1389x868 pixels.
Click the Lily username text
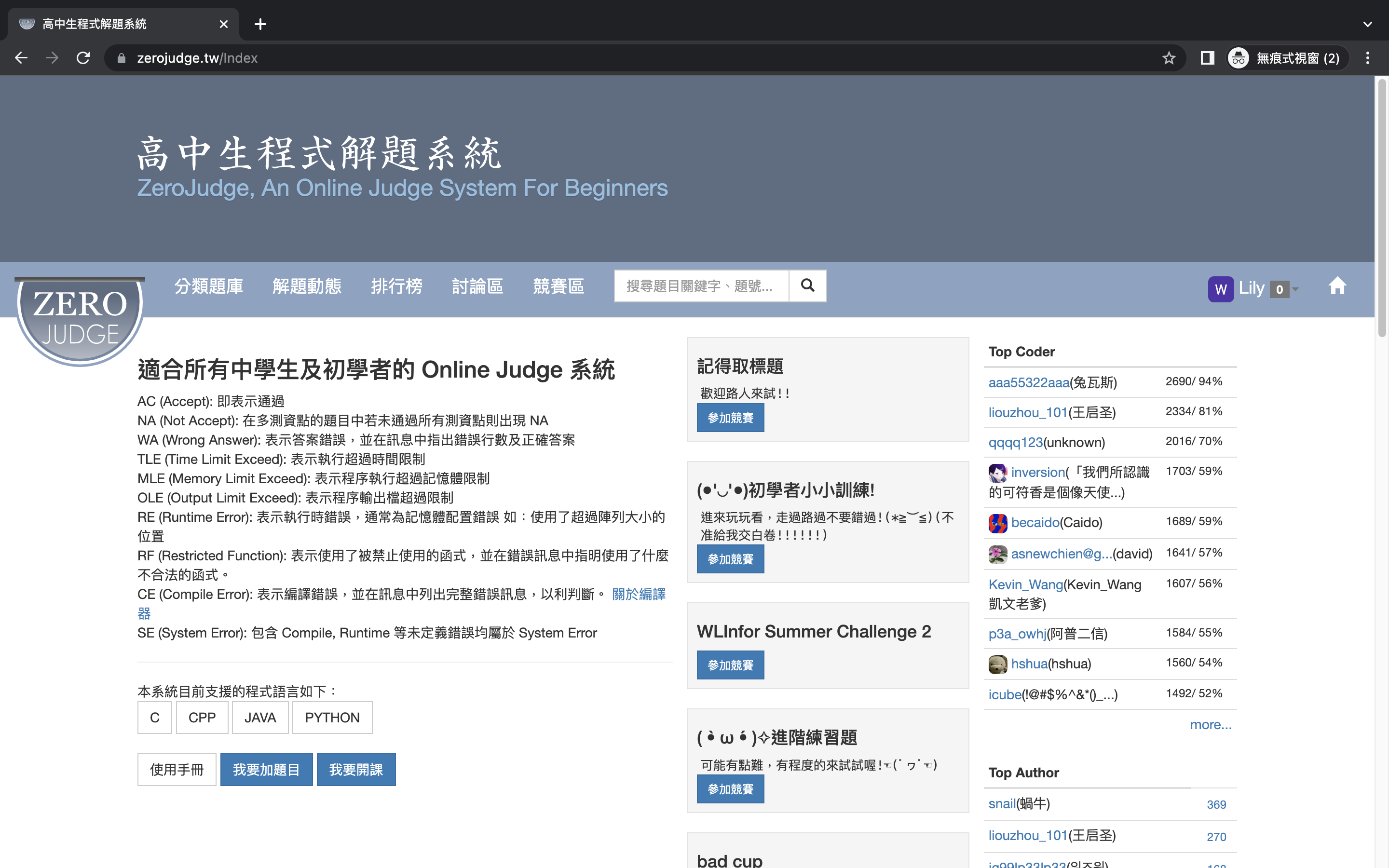coord(1251,287)
